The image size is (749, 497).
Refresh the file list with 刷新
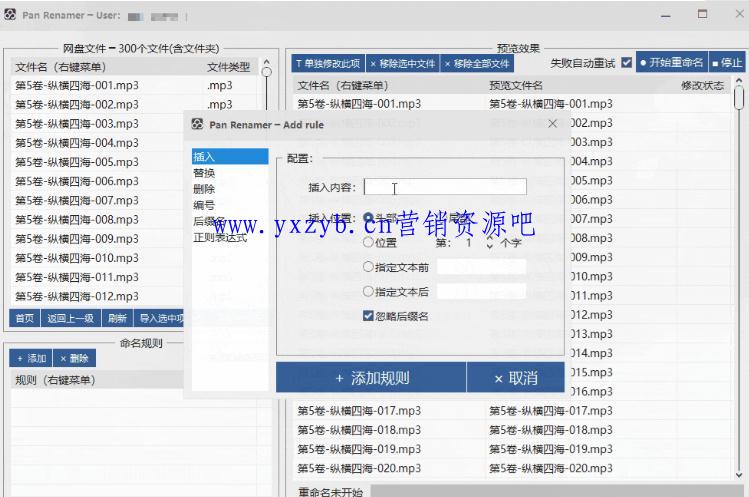(117, 318)
